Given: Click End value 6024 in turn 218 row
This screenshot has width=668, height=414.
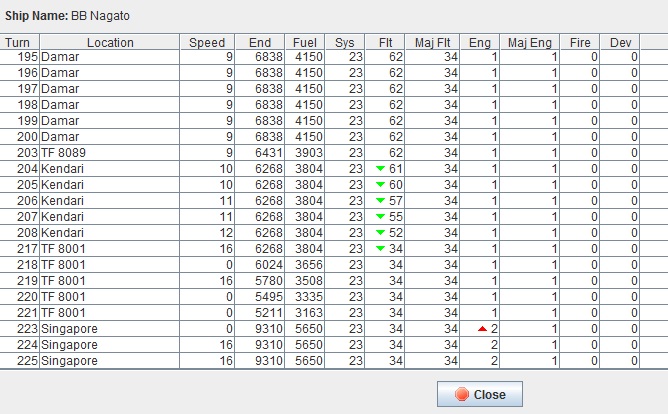Looking at the screenshot, I should click(259, 264).
